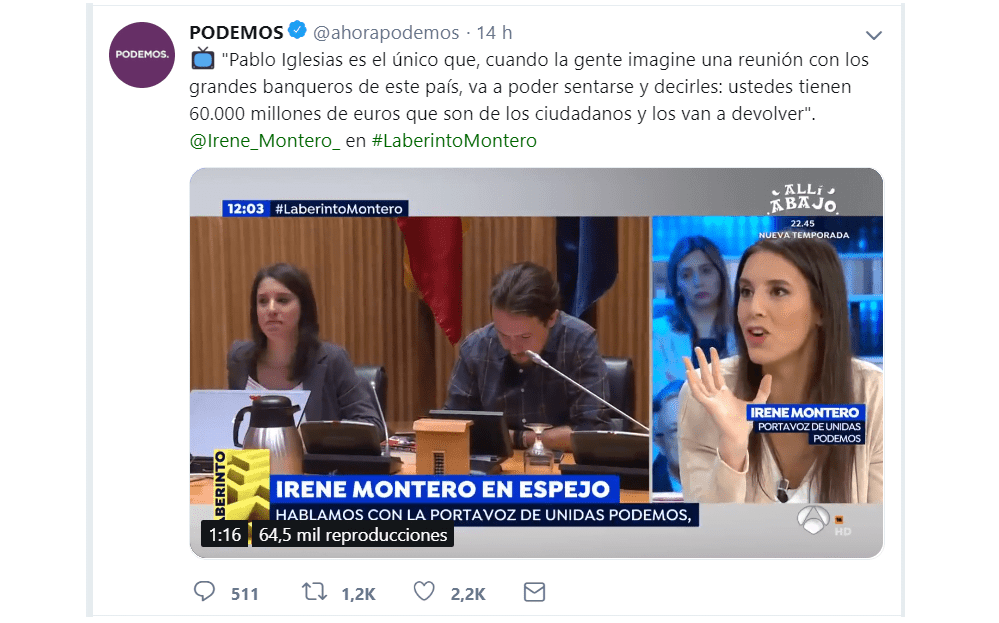The height and width of the screenshot is (623, 999).
Task: Open the #LaberintoMontero hashtag link
Action: coord(454,140)
